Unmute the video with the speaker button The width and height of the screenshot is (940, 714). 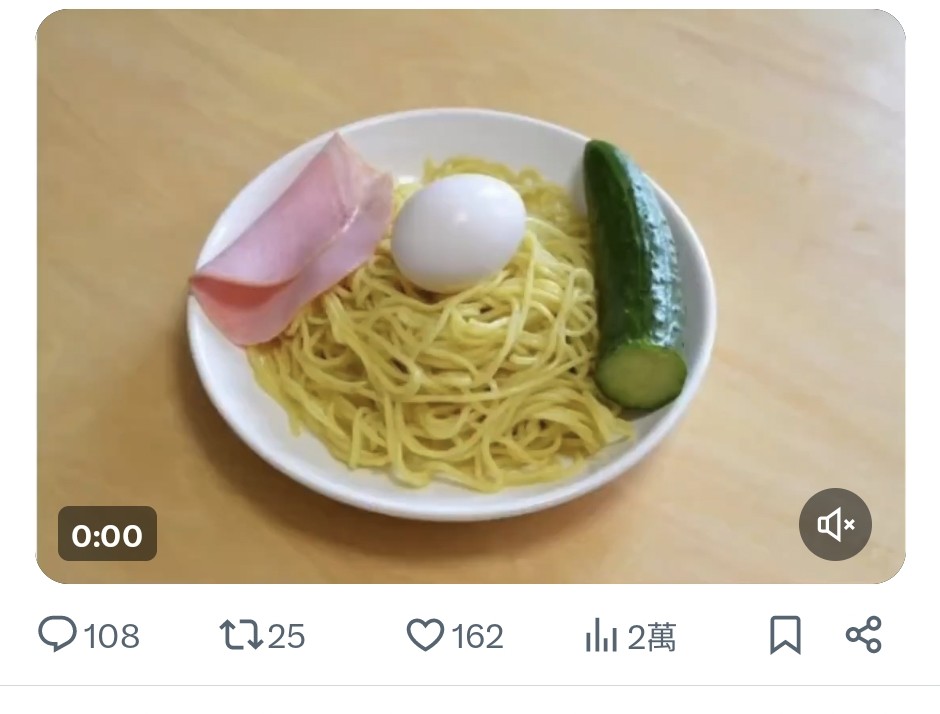click(x=835, y=525)
